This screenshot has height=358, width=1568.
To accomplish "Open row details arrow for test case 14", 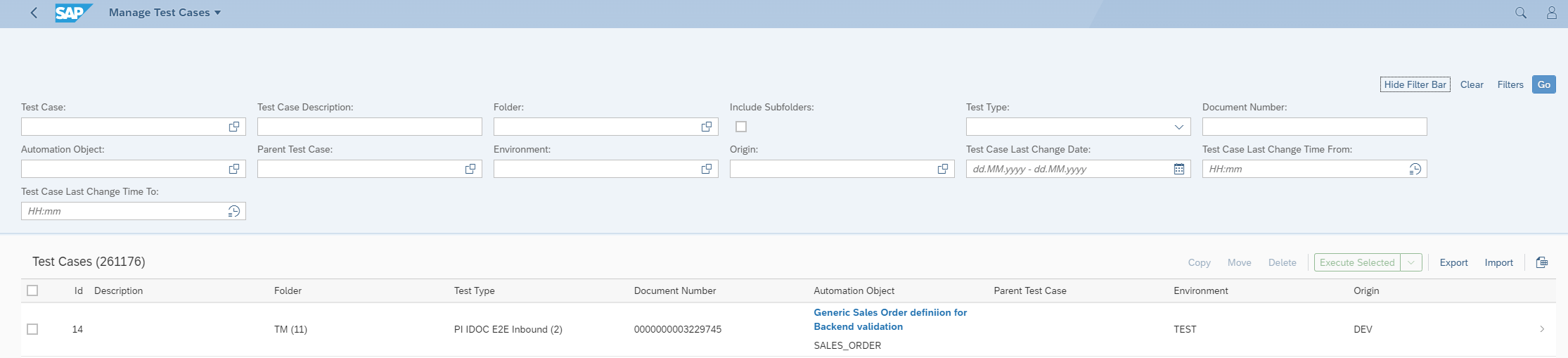I will pyautogui.click(x=1542, y=329).
